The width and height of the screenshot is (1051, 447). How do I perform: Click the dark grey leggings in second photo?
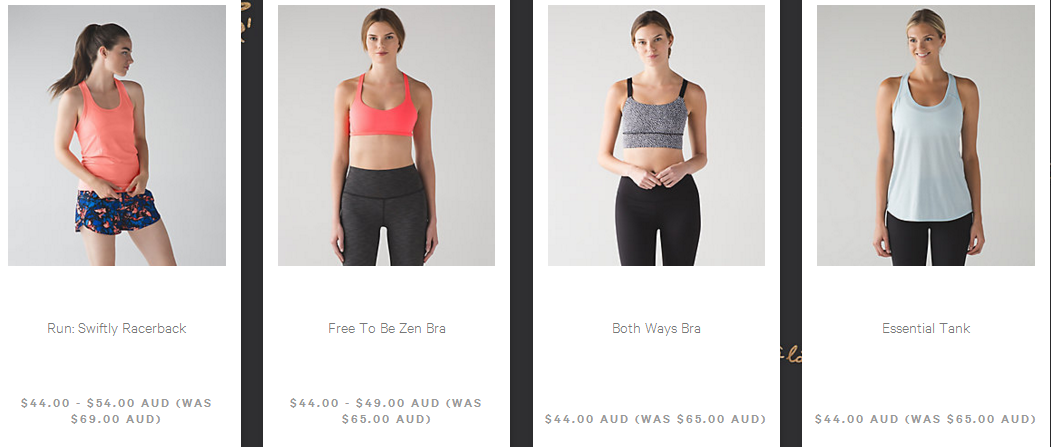[x=384, y=214]
